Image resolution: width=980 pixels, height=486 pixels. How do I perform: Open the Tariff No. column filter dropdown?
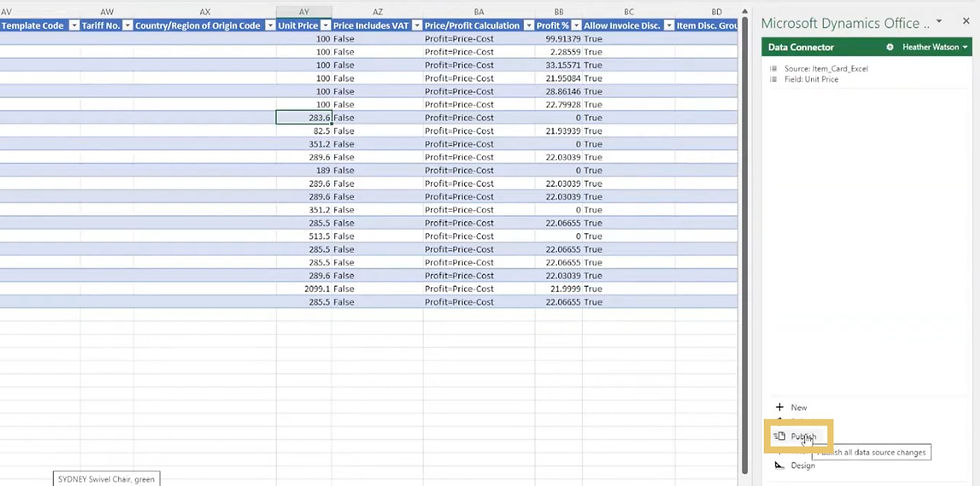[x=128, y=26]
